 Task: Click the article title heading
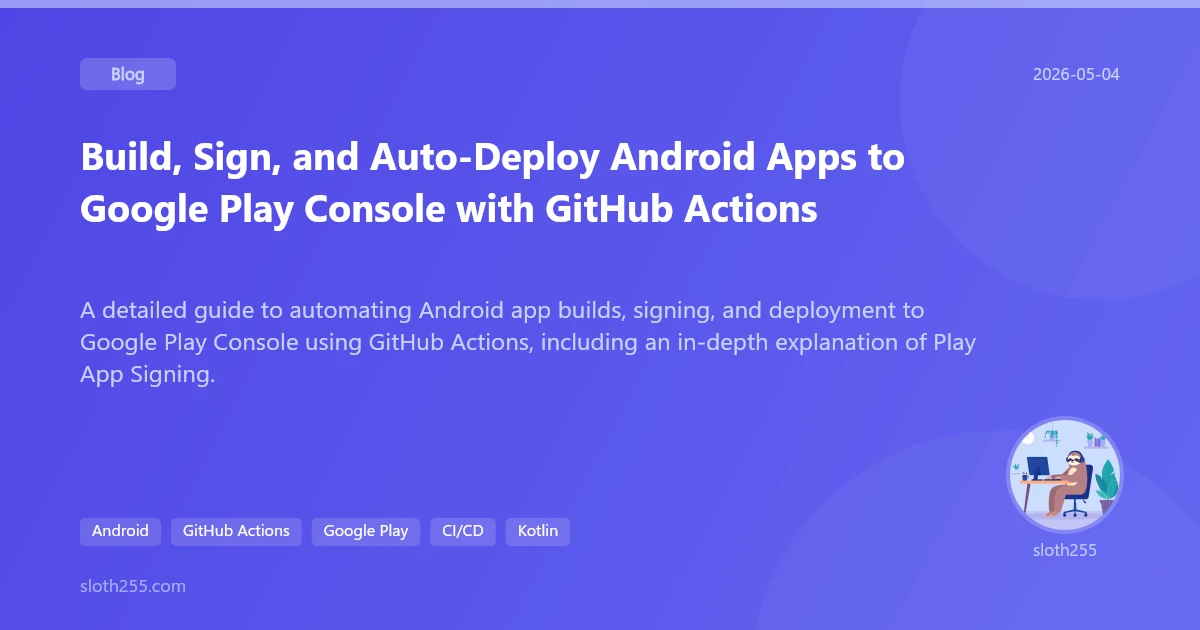click(x=492, y=184)
